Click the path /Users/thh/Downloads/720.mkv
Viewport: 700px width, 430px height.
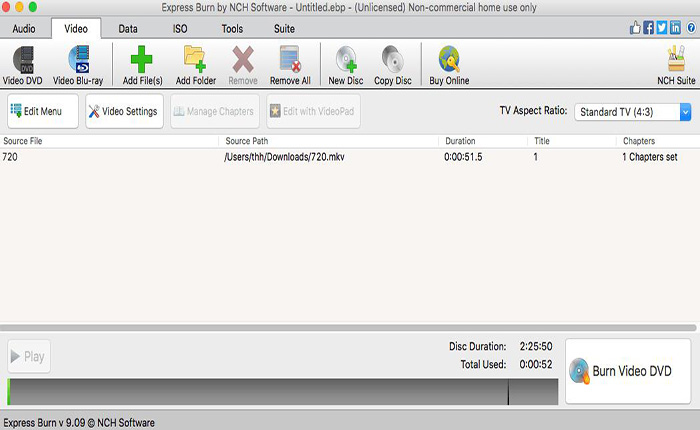tap(284, 157)
